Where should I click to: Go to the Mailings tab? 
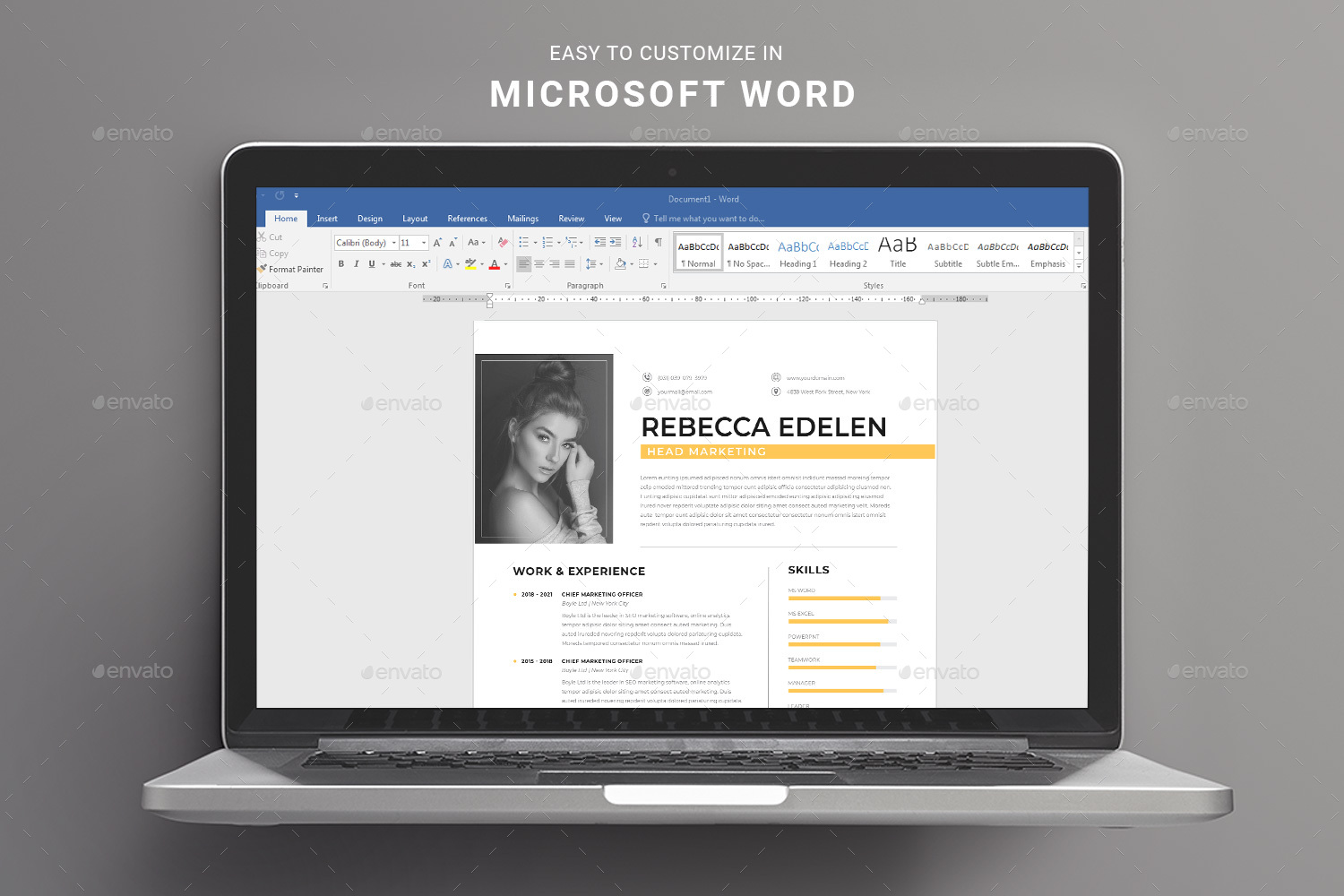523,219
